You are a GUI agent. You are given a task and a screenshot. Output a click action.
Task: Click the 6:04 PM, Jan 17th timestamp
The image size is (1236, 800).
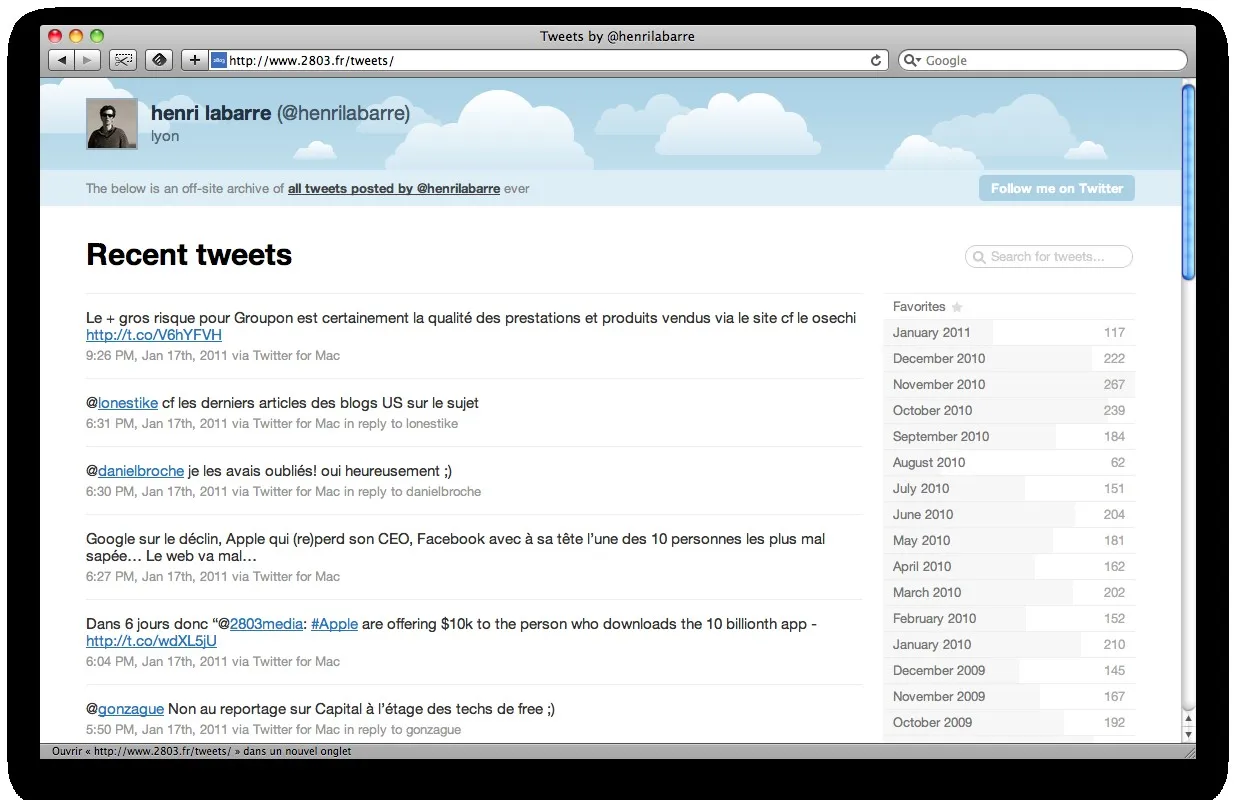pyautogui.click(x=157, y=662)
